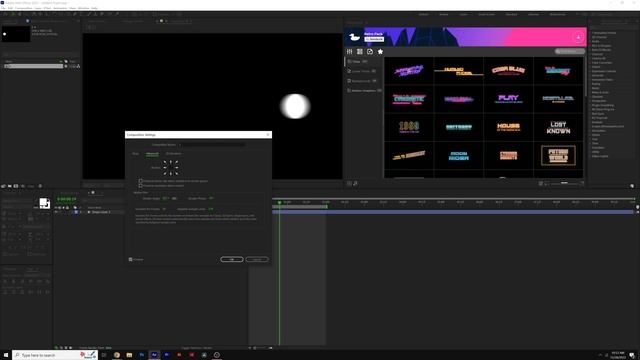The image size is (640, 360).
Task: Click OK in Composition Settings dialog
Action: (x=231, y=259)
